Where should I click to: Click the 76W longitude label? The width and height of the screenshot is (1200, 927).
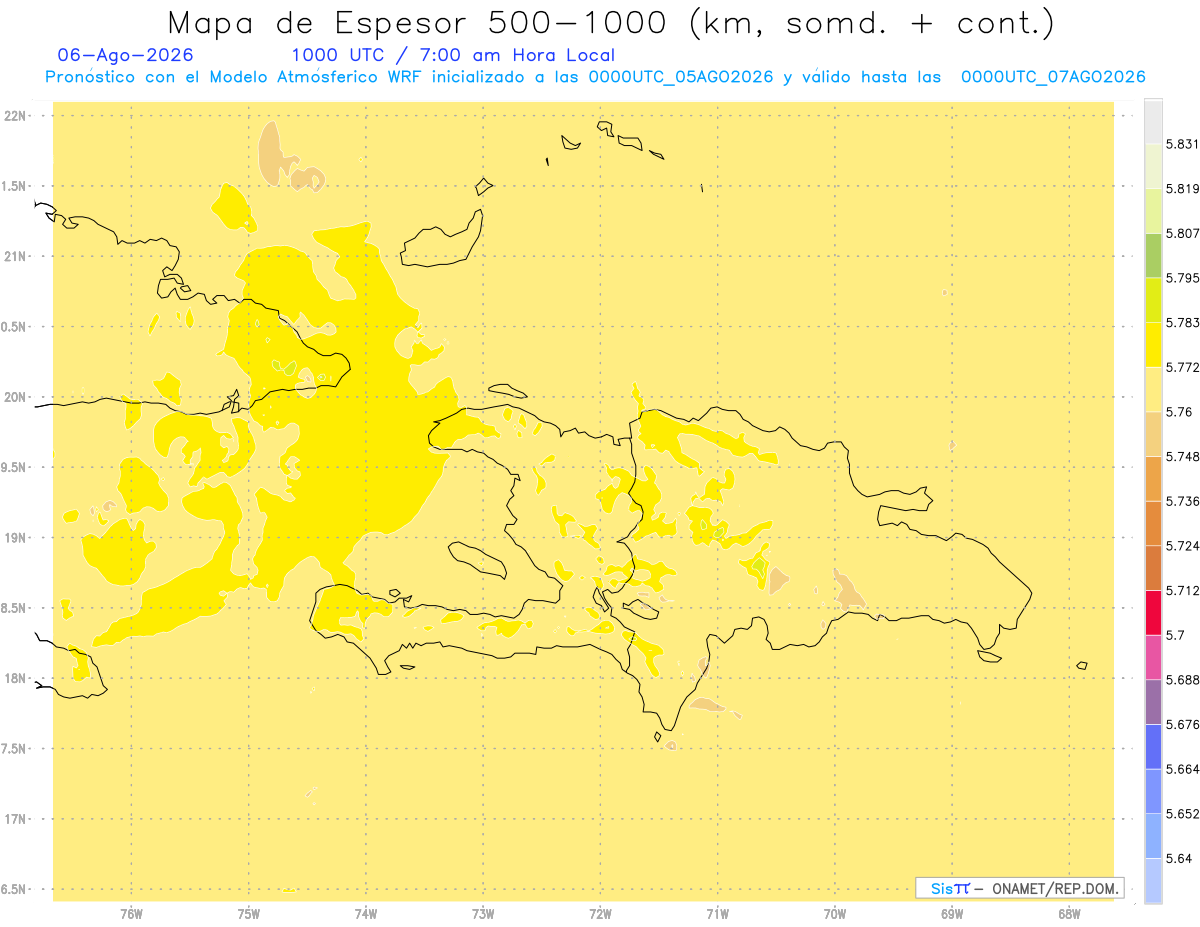[x=131, y=914]
